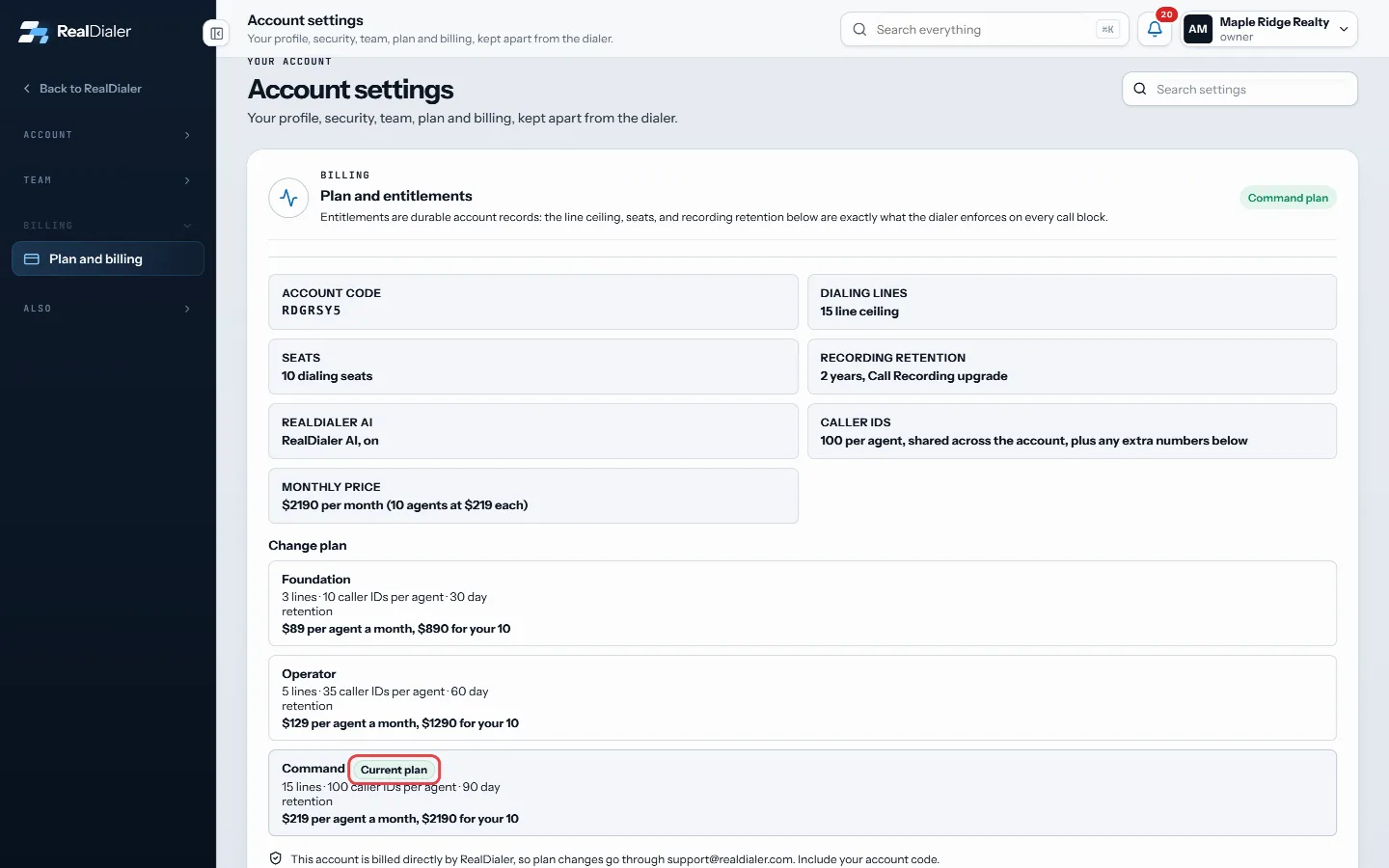Collapse the BILLING sidebar section
The image size is (1389, 868).
(108, 226)
